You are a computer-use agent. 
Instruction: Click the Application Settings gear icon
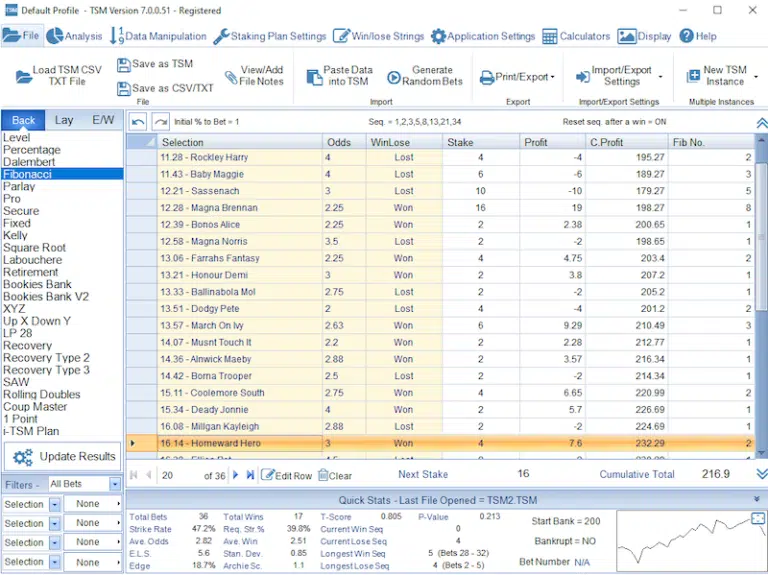[438, 36]
